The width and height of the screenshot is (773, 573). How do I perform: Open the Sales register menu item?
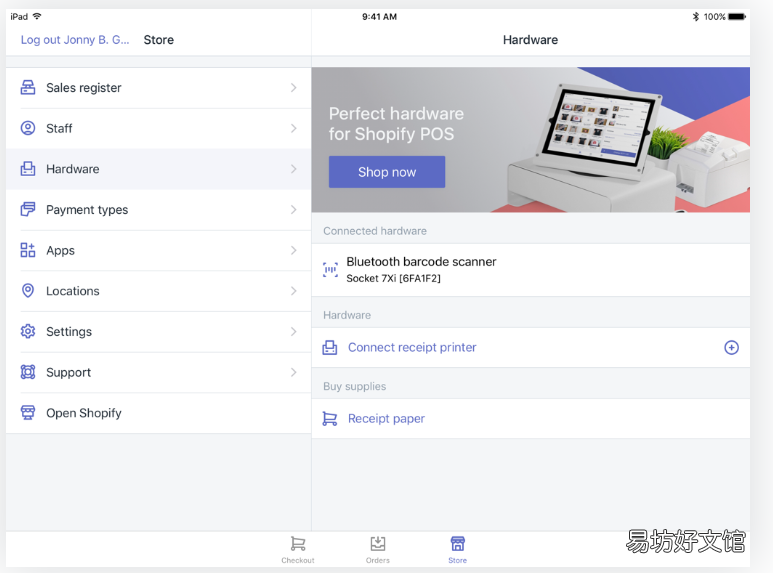158,88
